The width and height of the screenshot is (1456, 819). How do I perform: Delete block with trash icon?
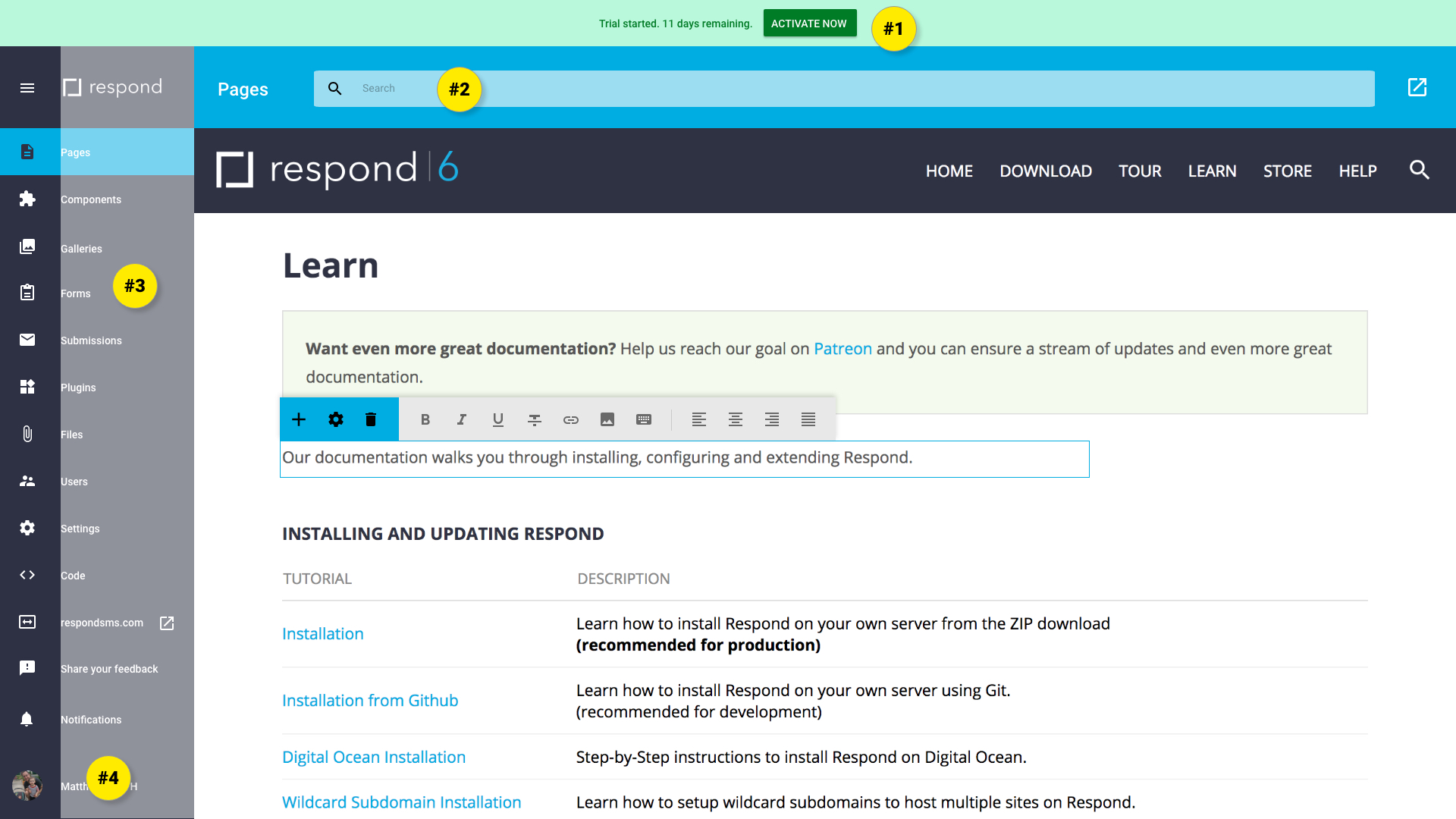click(371, 419)
